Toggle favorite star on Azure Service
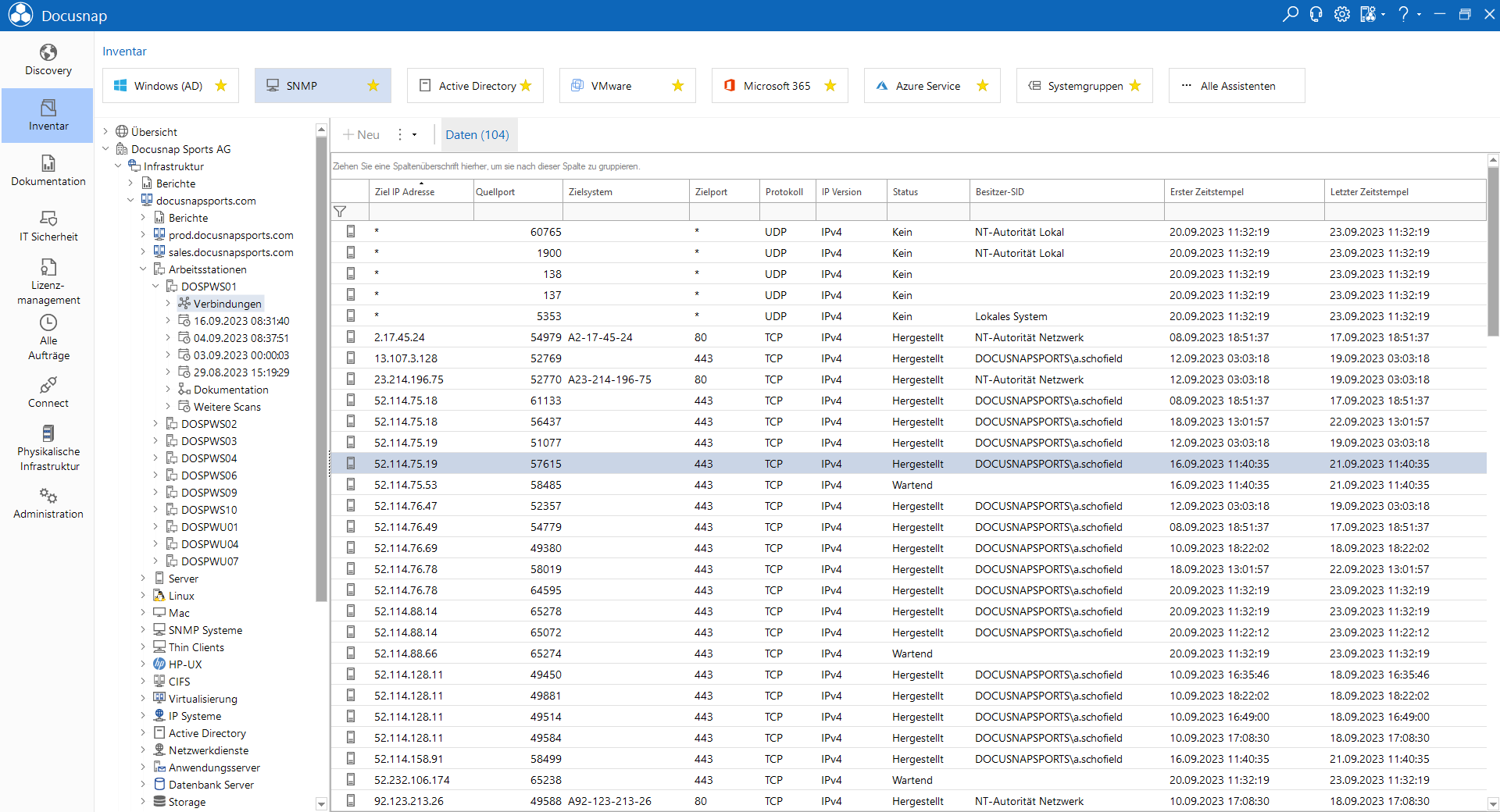Viewport: 1500px width, 812px height. (983, 86)
